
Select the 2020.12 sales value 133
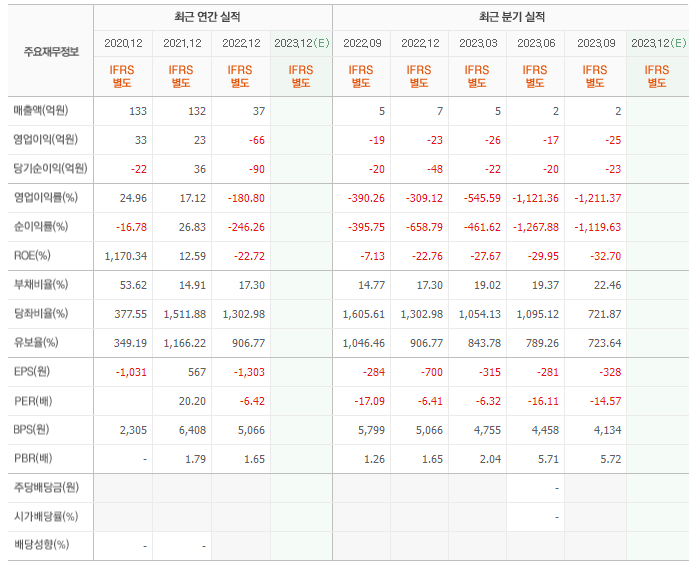pyautogui.click(x=138, y=111)
